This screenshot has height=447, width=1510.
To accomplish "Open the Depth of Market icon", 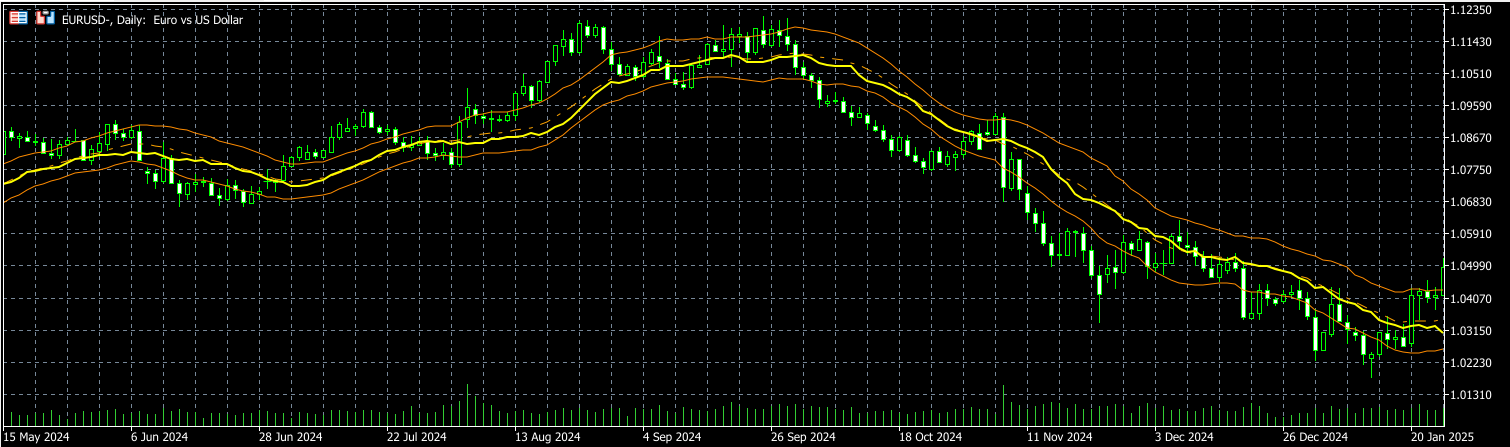I will [44, 17].
